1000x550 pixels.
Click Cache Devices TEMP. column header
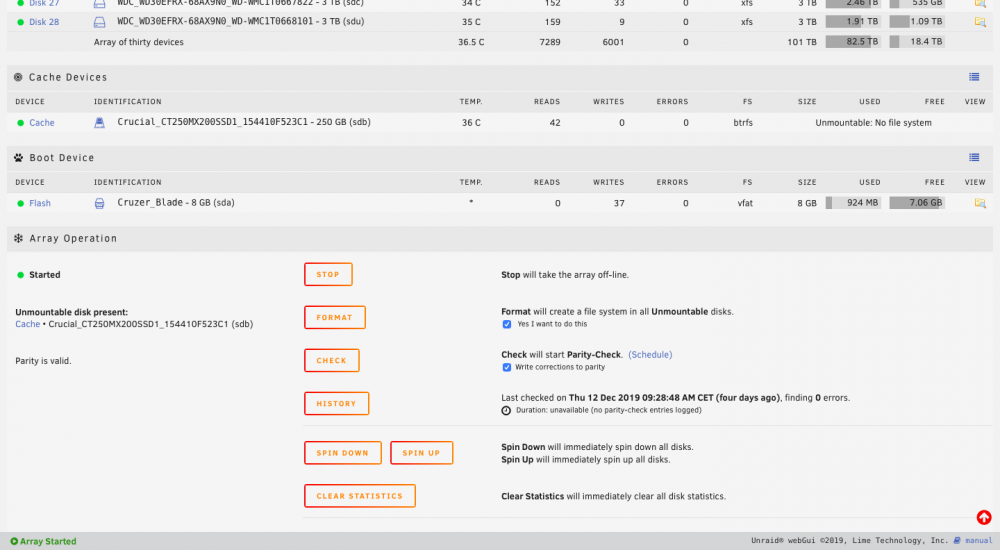[471, 101]
